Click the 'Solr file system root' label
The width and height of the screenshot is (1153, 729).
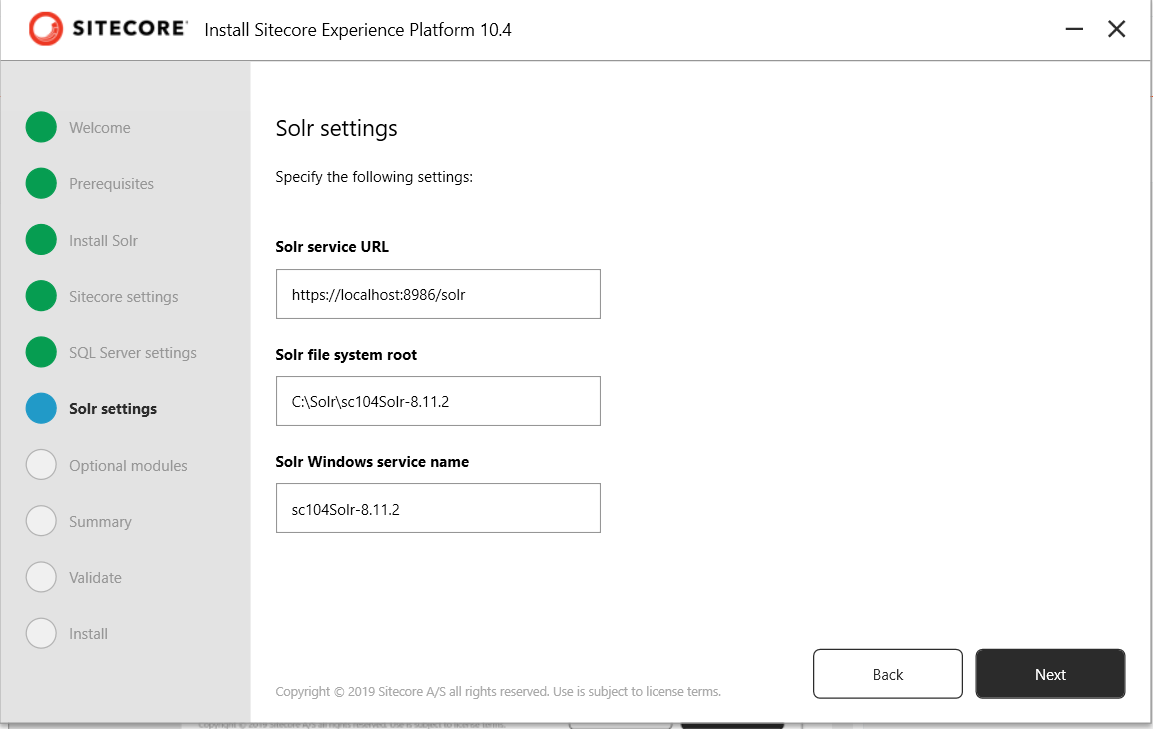point(346,355)
